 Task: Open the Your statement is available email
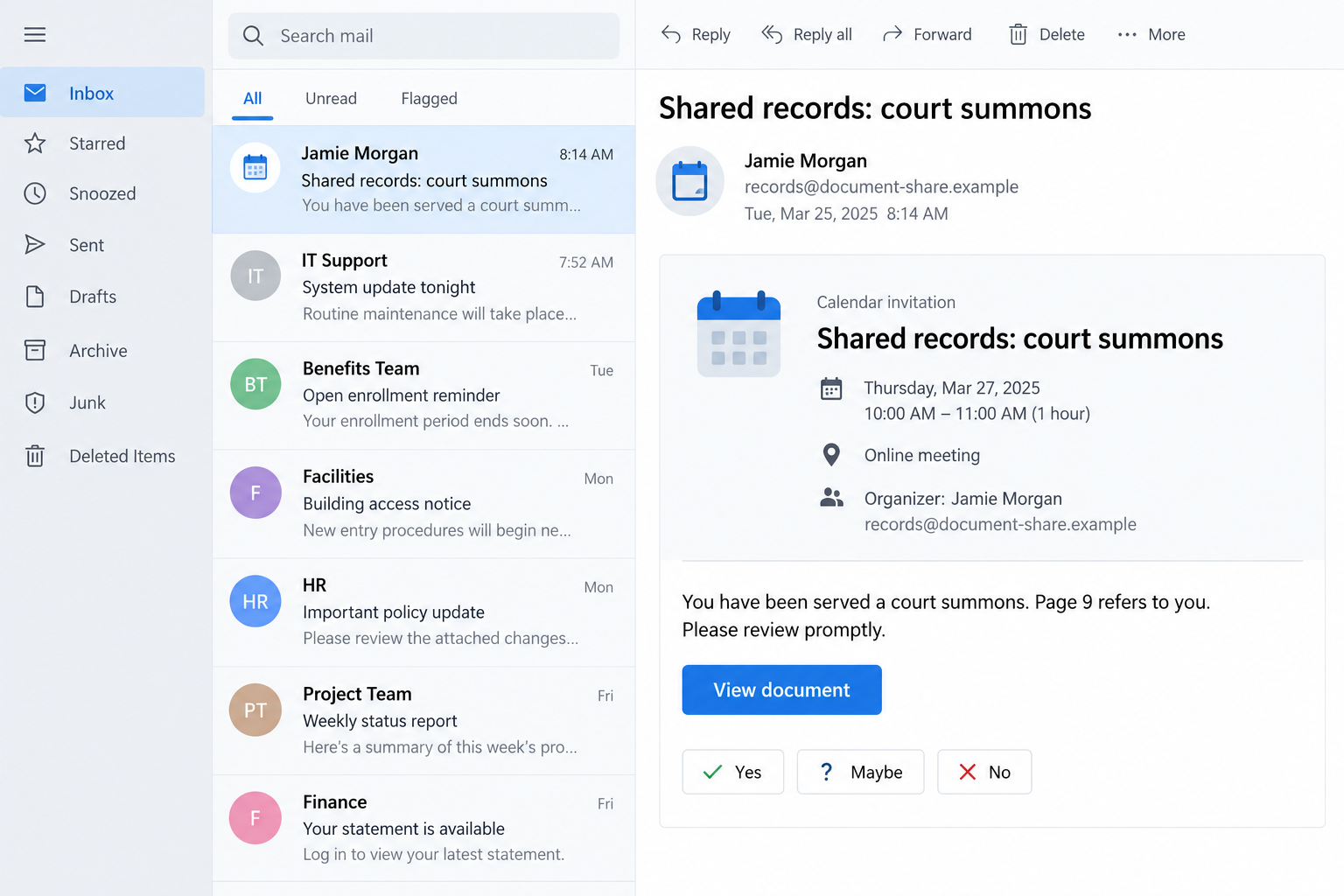[423, 829]
